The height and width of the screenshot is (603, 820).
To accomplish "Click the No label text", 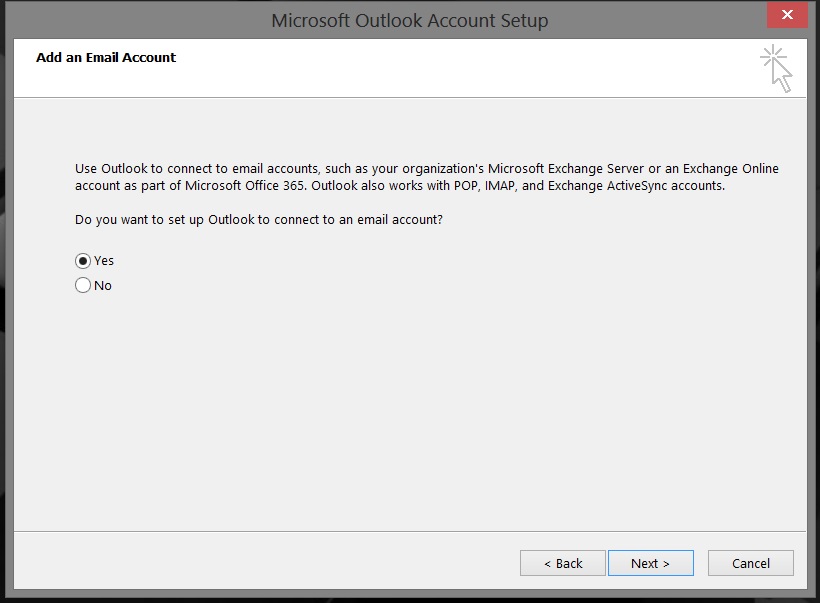I will [103, 285].
